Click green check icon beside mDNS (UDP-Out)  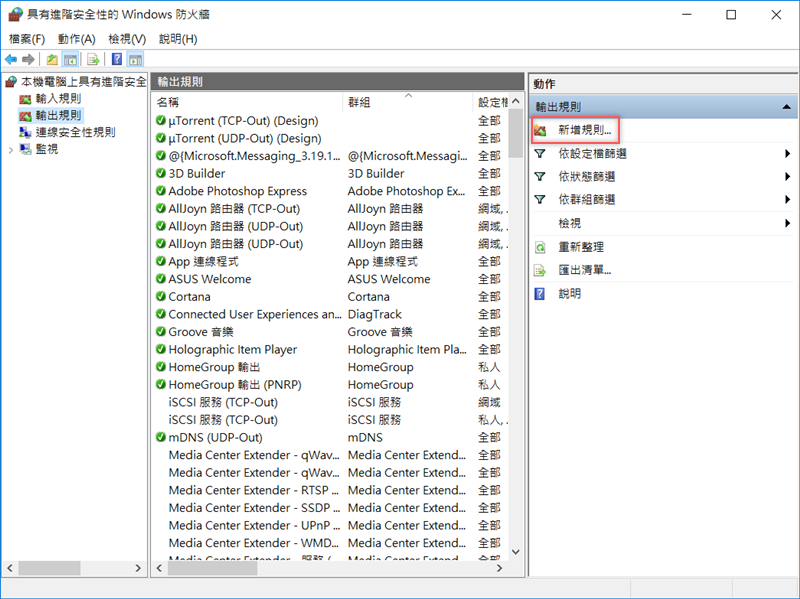161,437
